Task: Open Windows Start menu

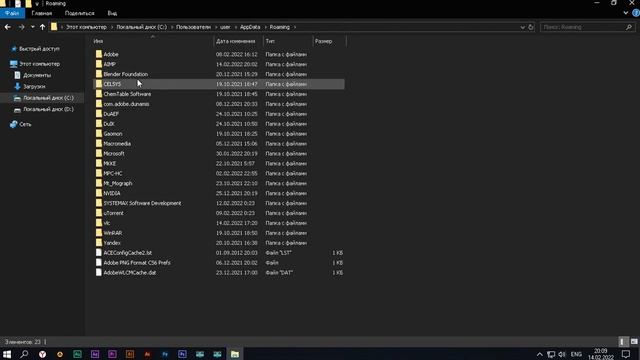Action: coord(7,354)
